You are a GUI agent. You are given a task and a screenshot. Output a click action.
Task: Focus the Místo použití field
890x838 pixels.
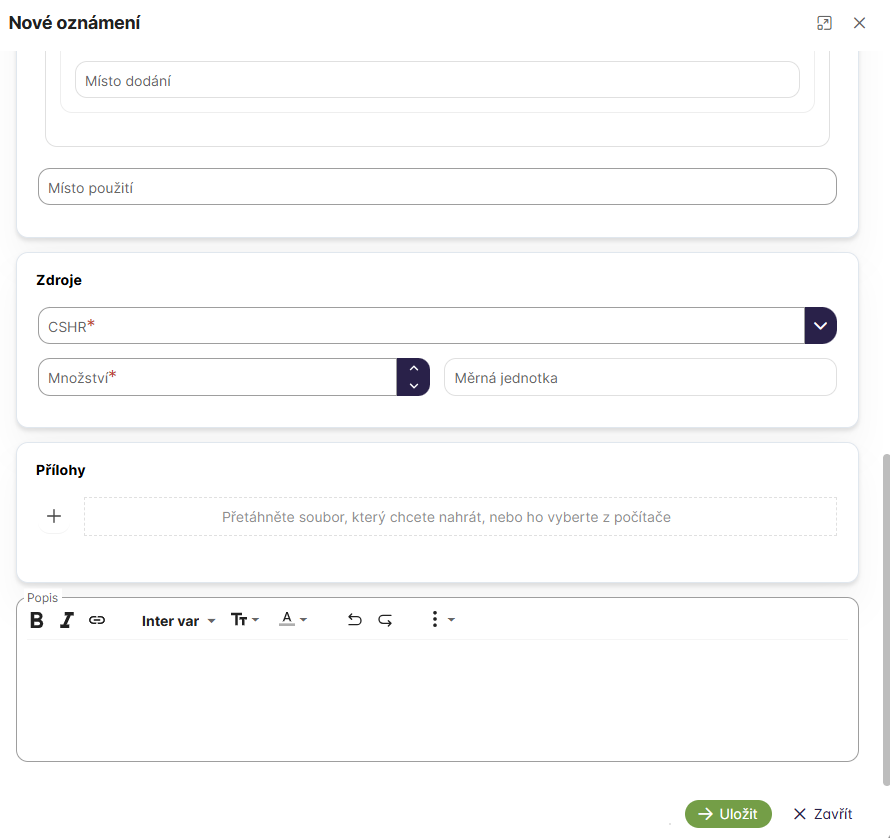(x=437, y=187)
